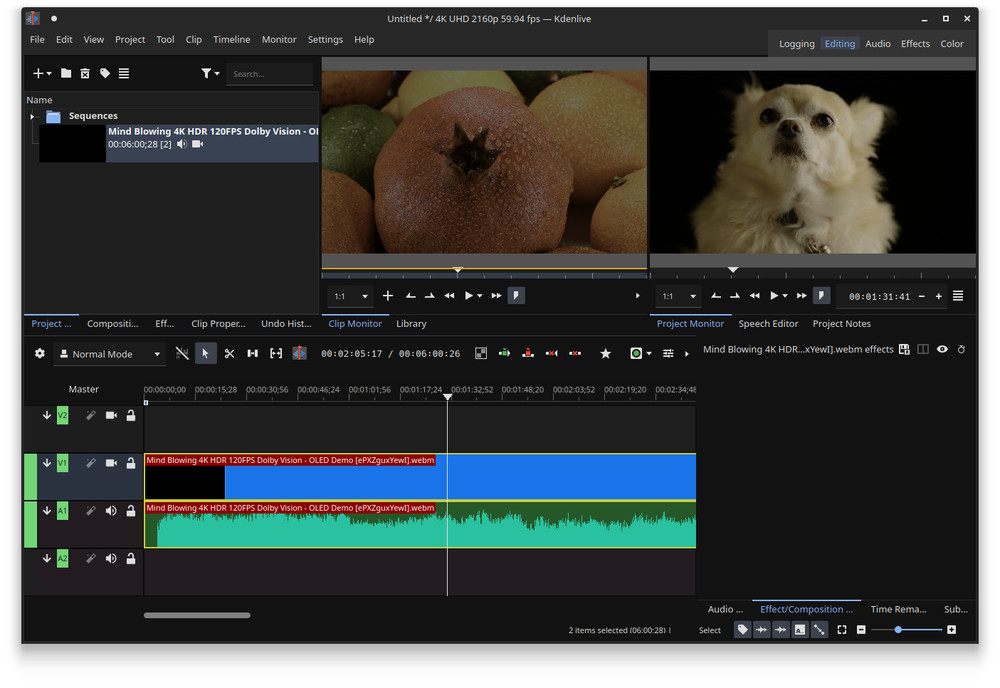Select the arrow Selection tool
Image resolution: width=1000 pixels, height=688 pixels.
pyautogui.click(x=205, y=354)
